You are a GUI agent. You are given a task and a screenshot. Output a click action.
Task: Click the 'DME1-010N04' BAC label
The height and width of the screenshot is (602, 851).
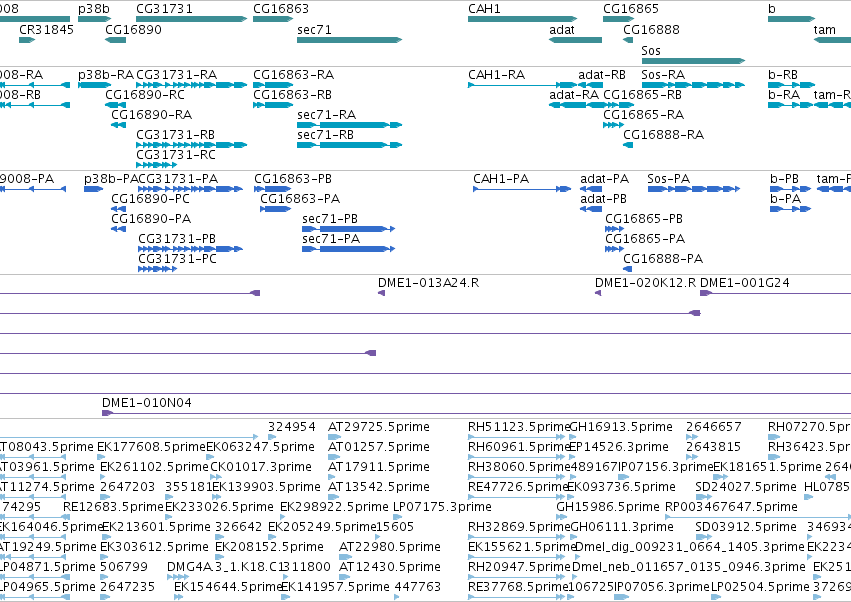pos(147,403)
